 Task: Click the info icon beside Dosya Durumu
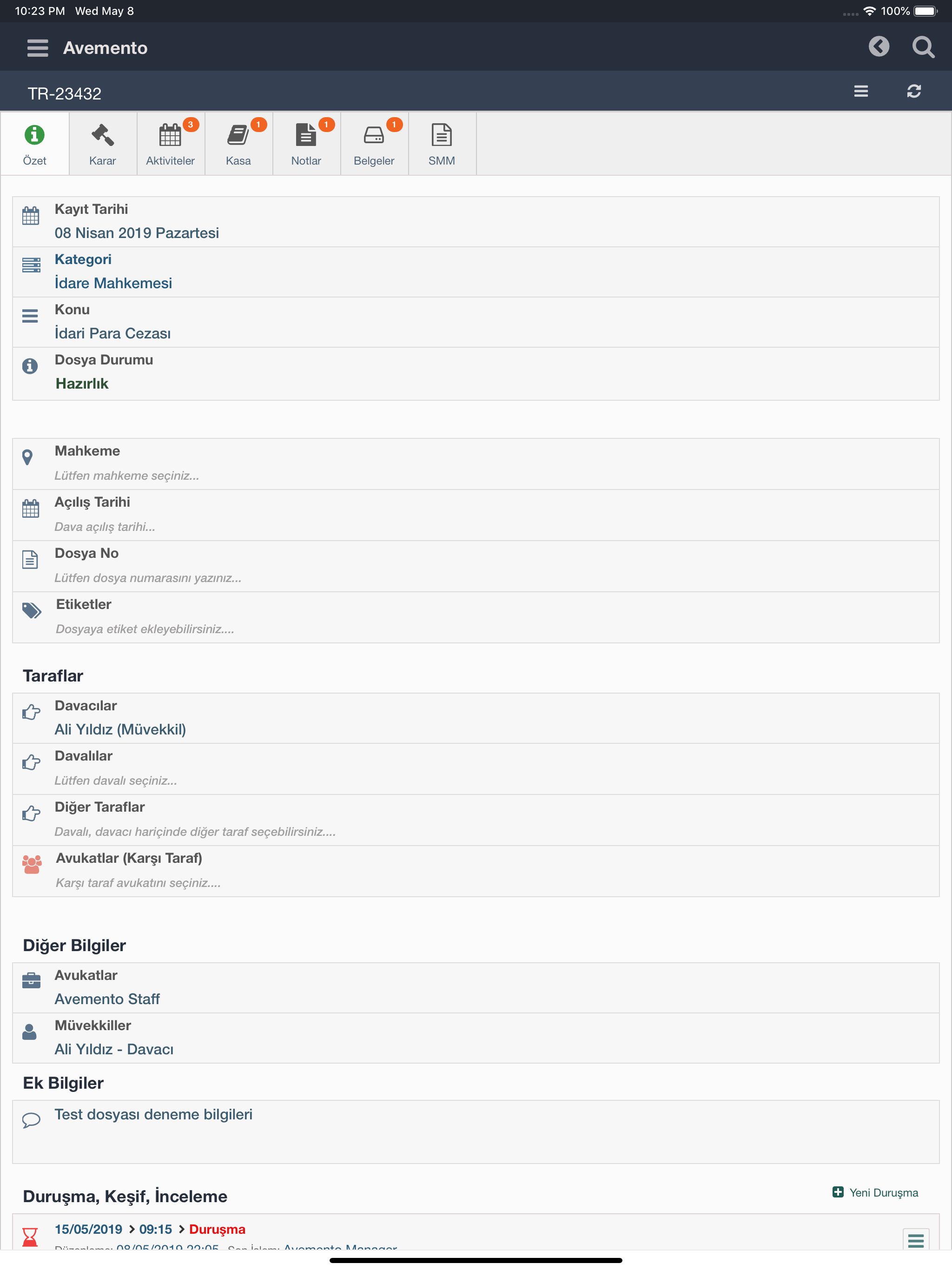click(30, 366)
